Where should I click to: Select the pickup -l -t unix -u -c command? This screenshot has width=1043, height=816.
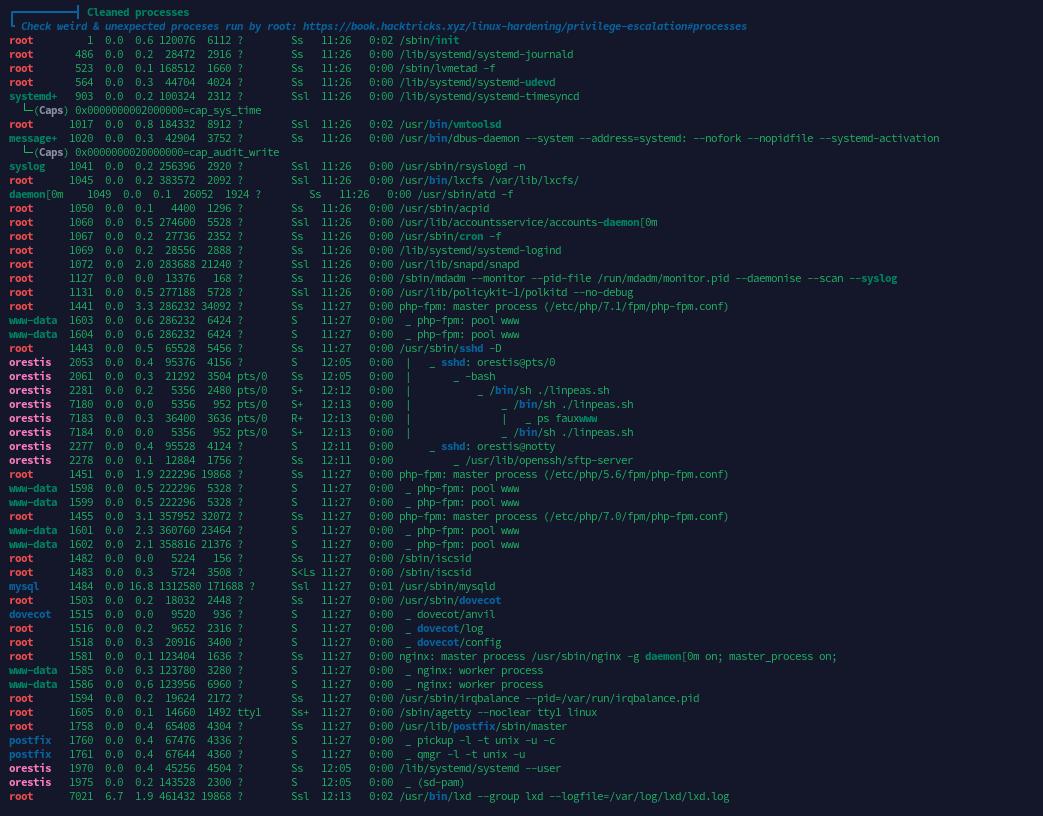pyautogui.click(x=486, y=740)
